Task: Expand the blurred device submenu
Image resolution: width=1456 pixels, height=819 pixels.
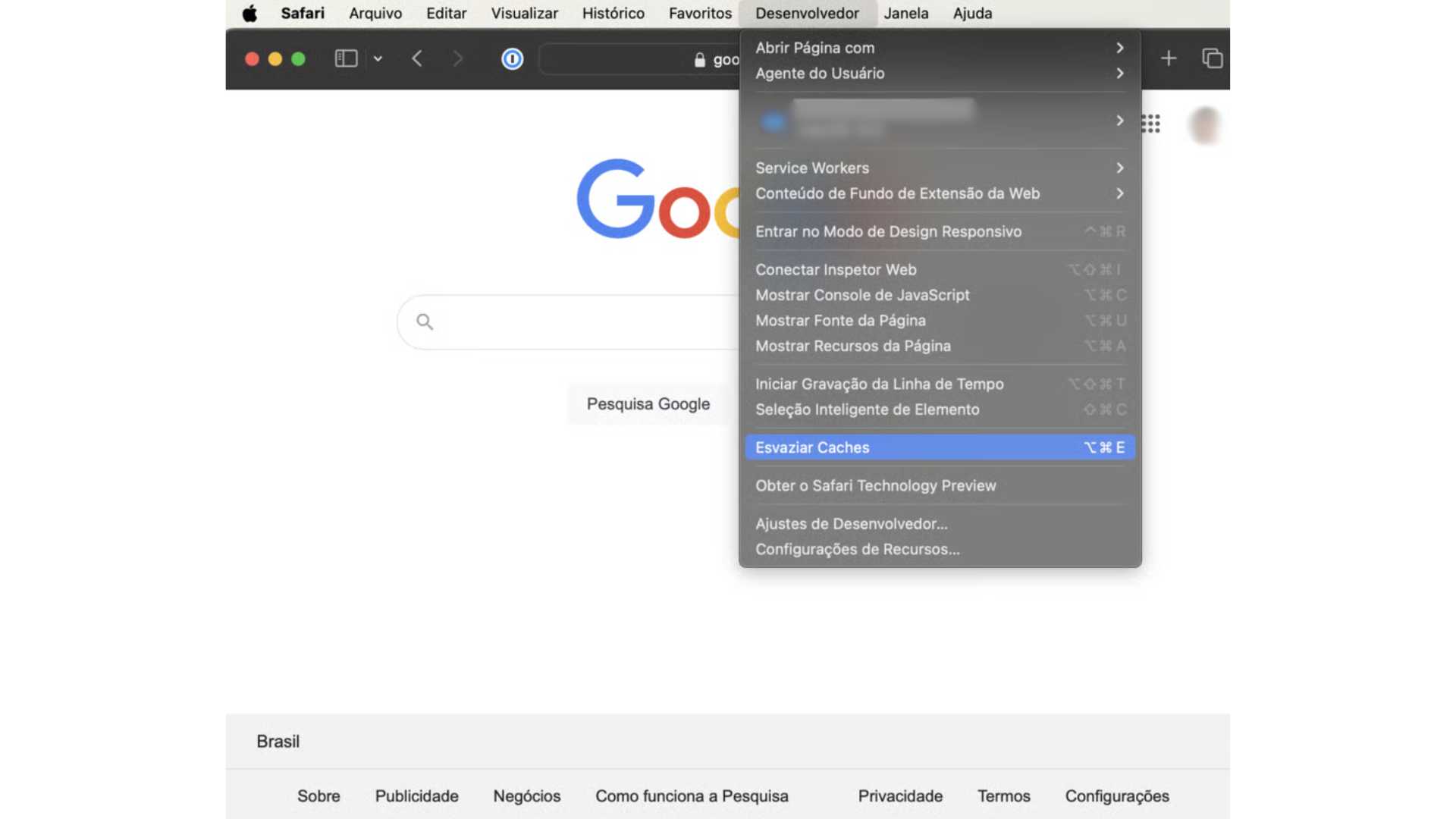Action: pos(940,121)
